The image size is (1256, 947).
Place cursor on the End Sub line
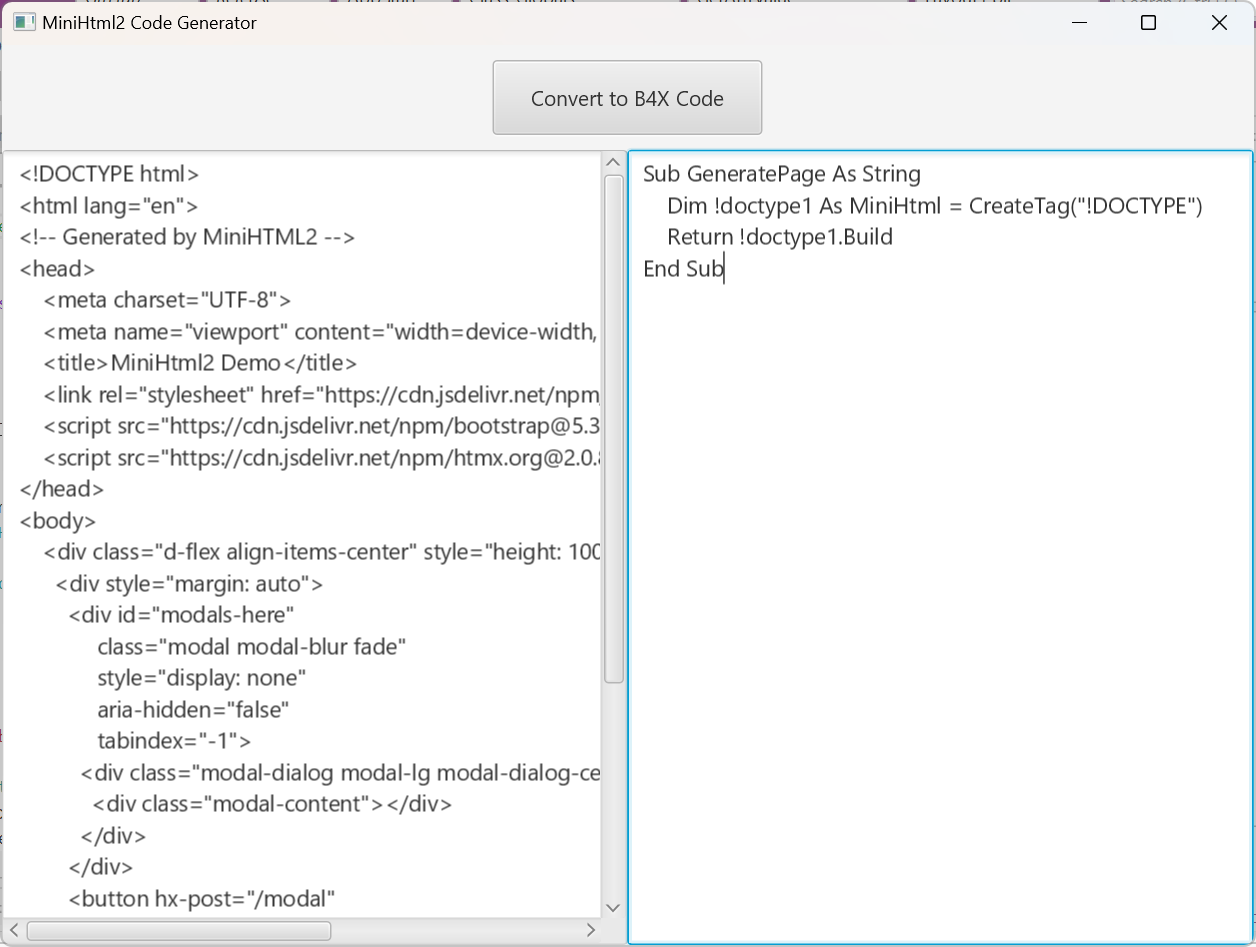[683, 269]
